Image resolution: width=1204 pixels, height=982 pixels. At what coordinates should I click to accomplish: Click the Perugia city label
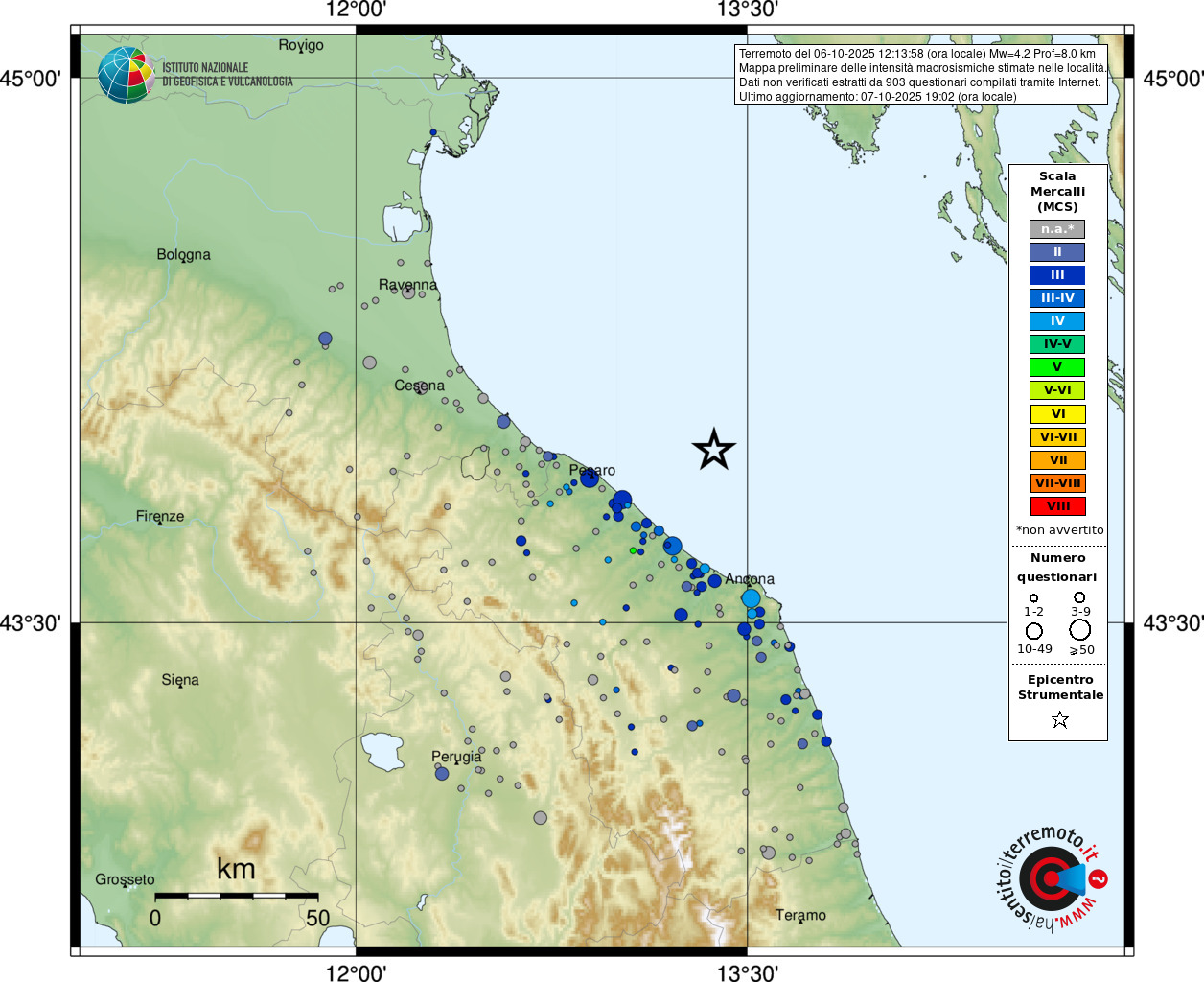[456, 757]
